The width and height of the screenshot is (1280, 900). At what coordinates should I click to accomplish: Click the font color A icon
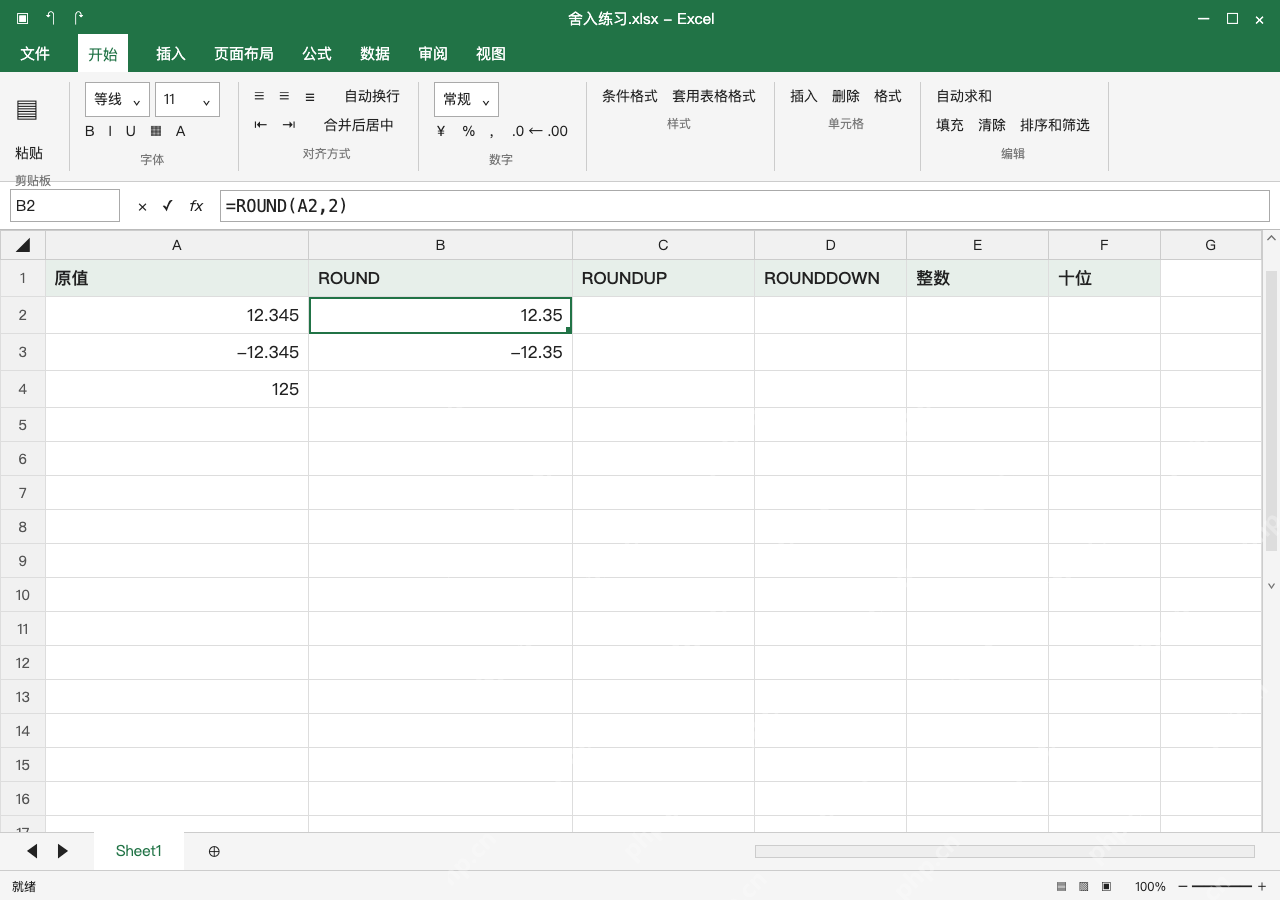181,131
